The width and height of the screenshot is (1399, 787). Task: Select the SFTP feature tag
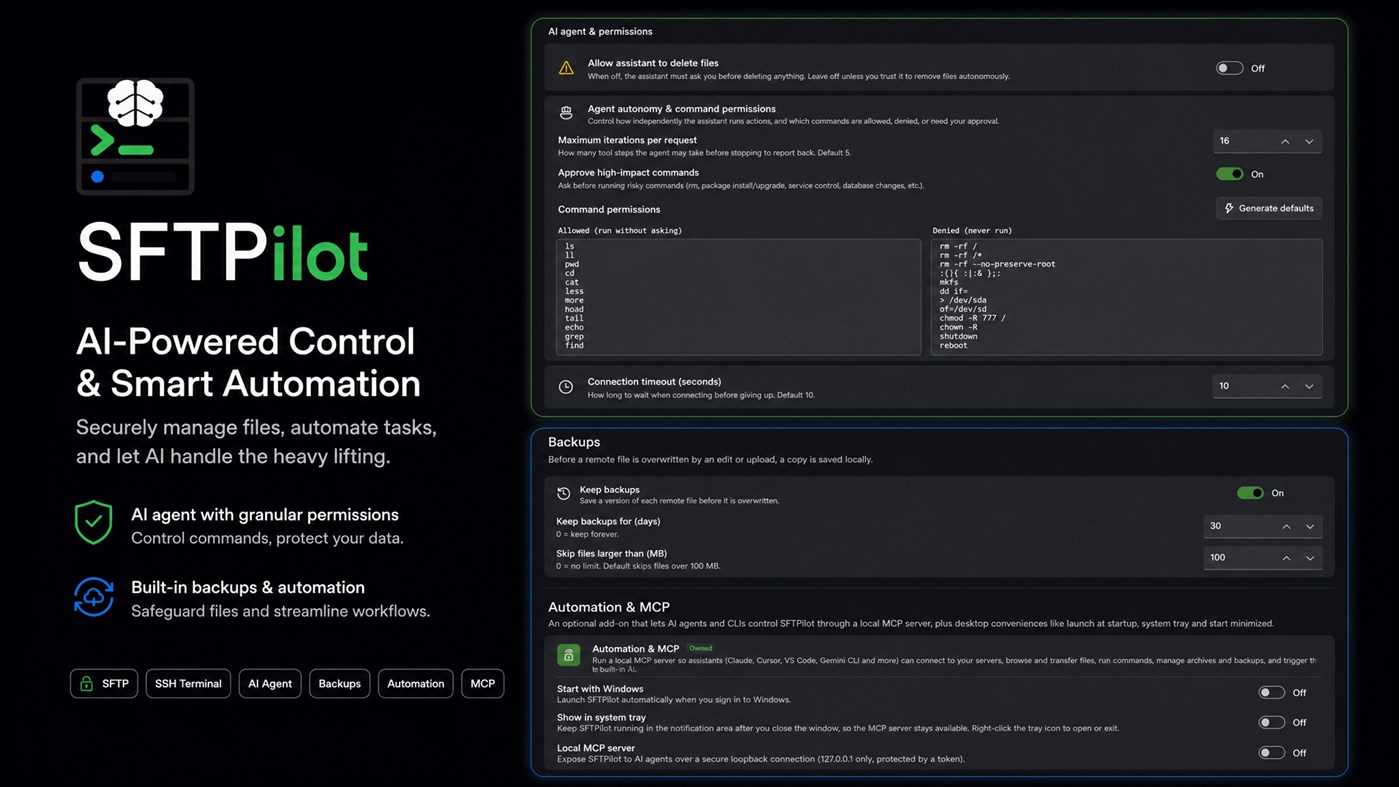(x=104, y=684)
